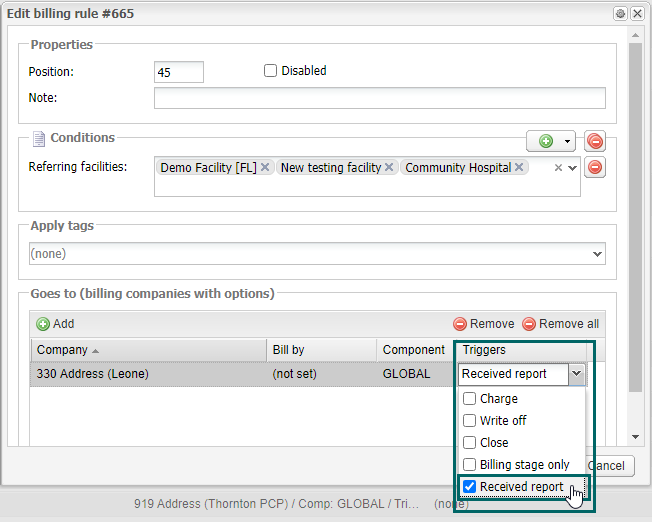Click the dialog scrollbar down arrow
Viewport: 652px width, 522px height.
coord(635,437)
